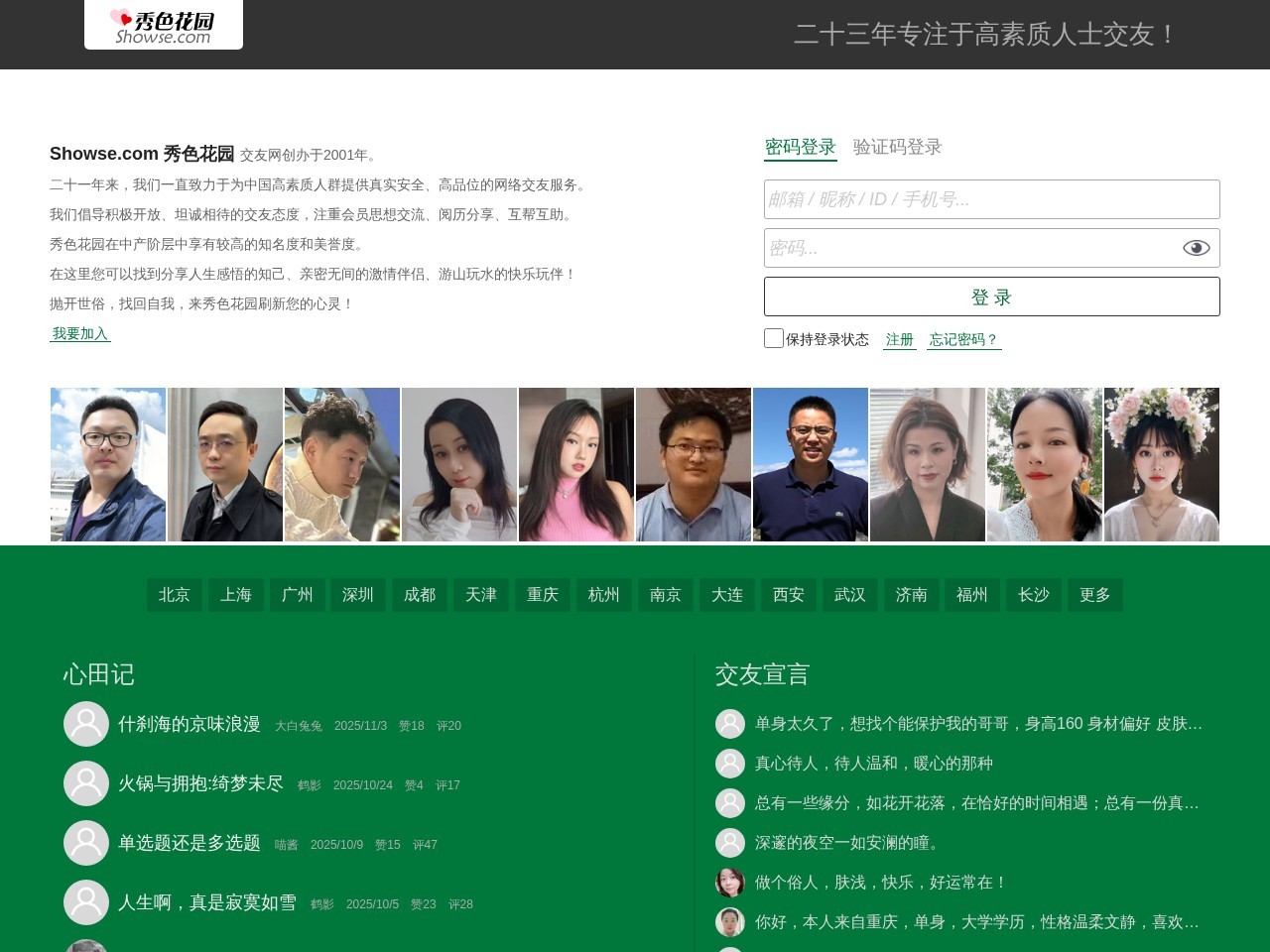Click the avatar beside 单选题还是多选题 post

coord(86,843)
